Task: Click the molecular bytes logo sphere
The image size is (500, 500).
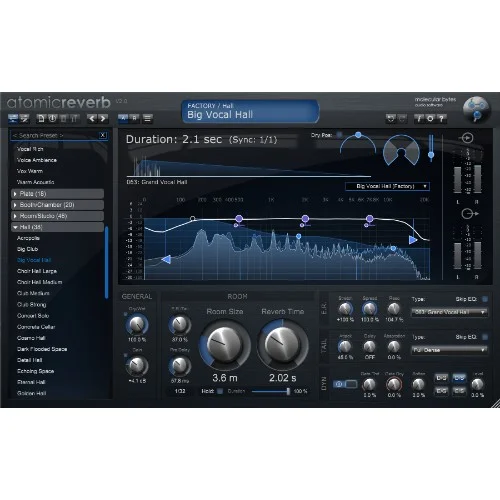Action: [x=476, y=109]
